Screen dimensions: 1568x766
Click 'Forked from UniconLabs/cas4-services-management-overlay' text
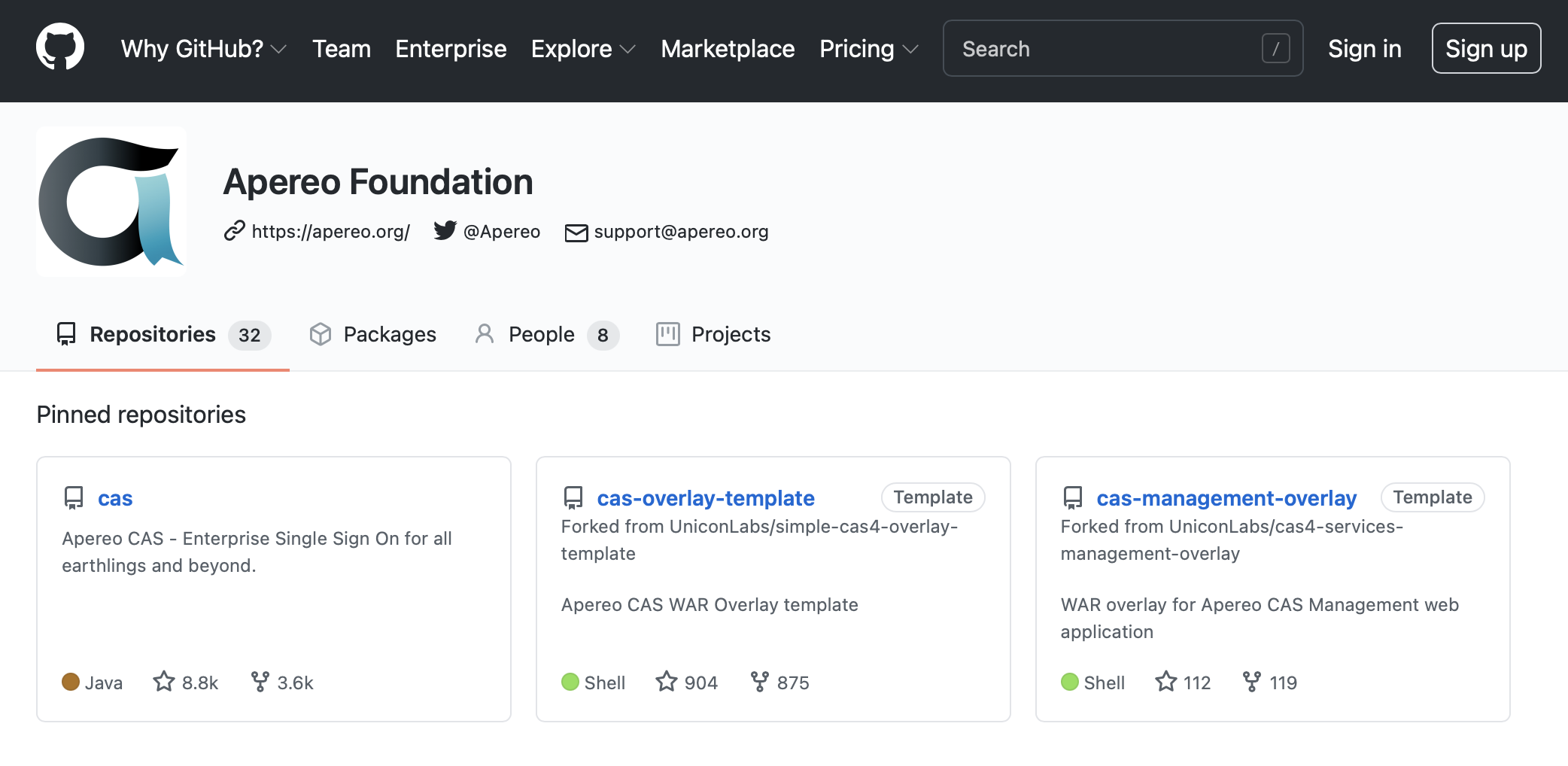[x=1232, y=540]
